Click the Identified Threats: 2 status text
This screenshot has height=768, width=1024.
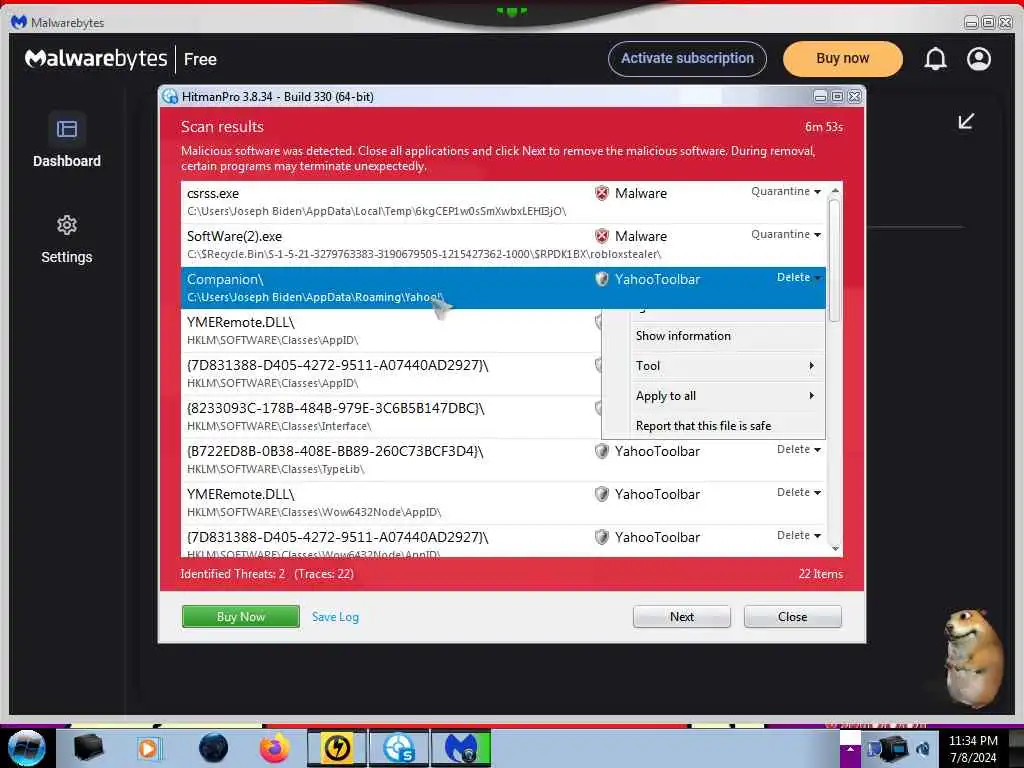tap(232, 574)
